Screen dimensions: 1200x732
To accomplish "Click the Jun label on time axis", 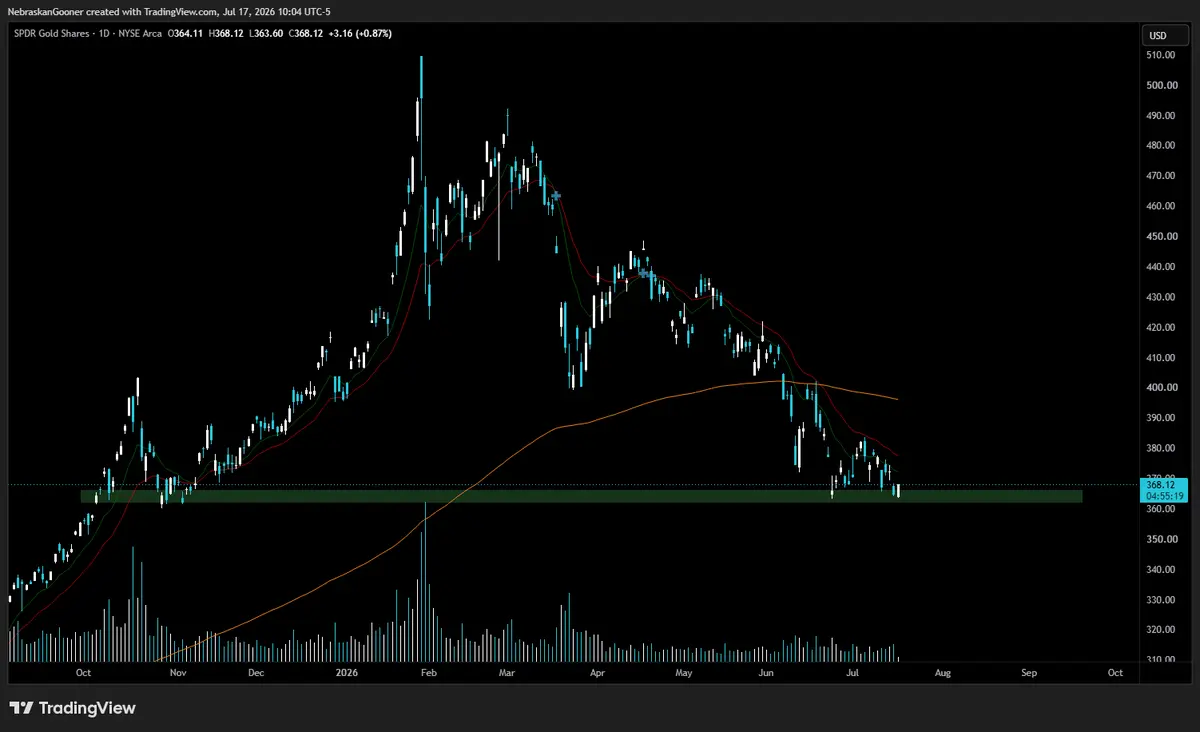I will pos(766,673).
